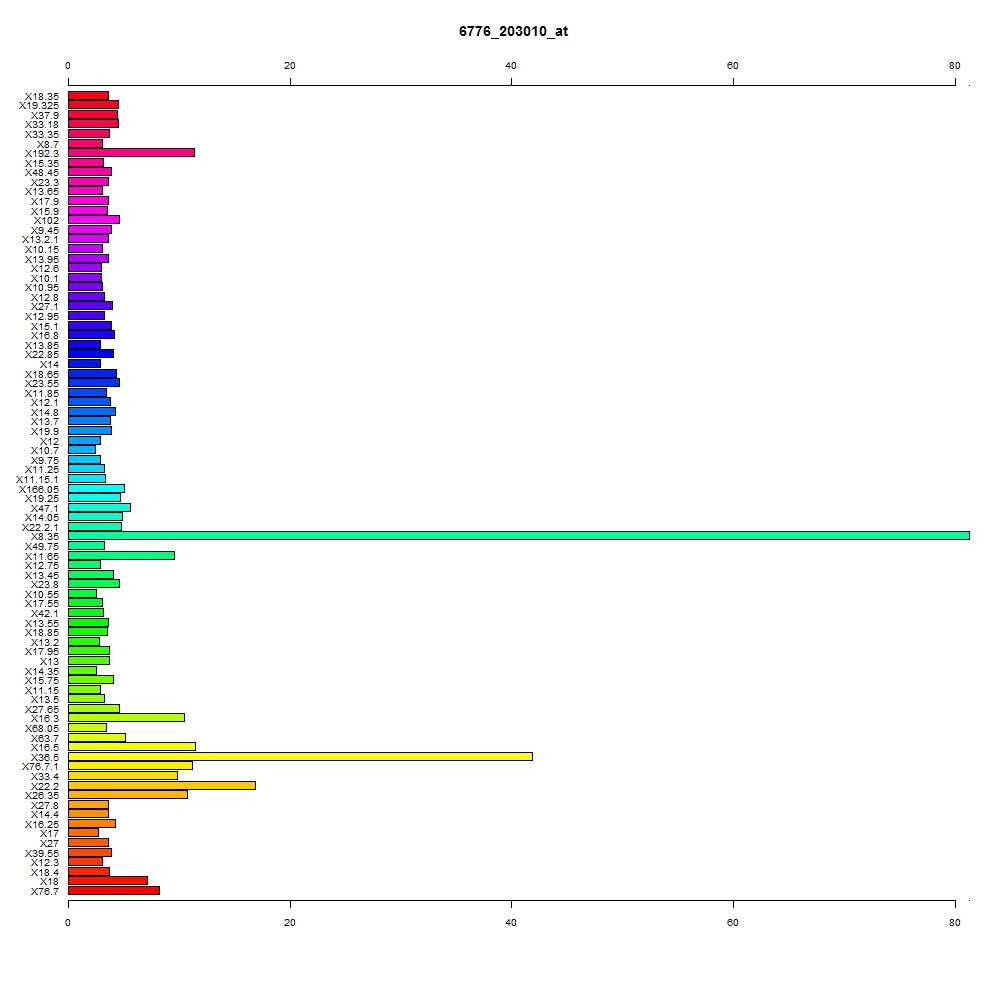Viewport: 1000px width, 1000px height.
Task: Click the X23.55 label
Action: [41, 383]
